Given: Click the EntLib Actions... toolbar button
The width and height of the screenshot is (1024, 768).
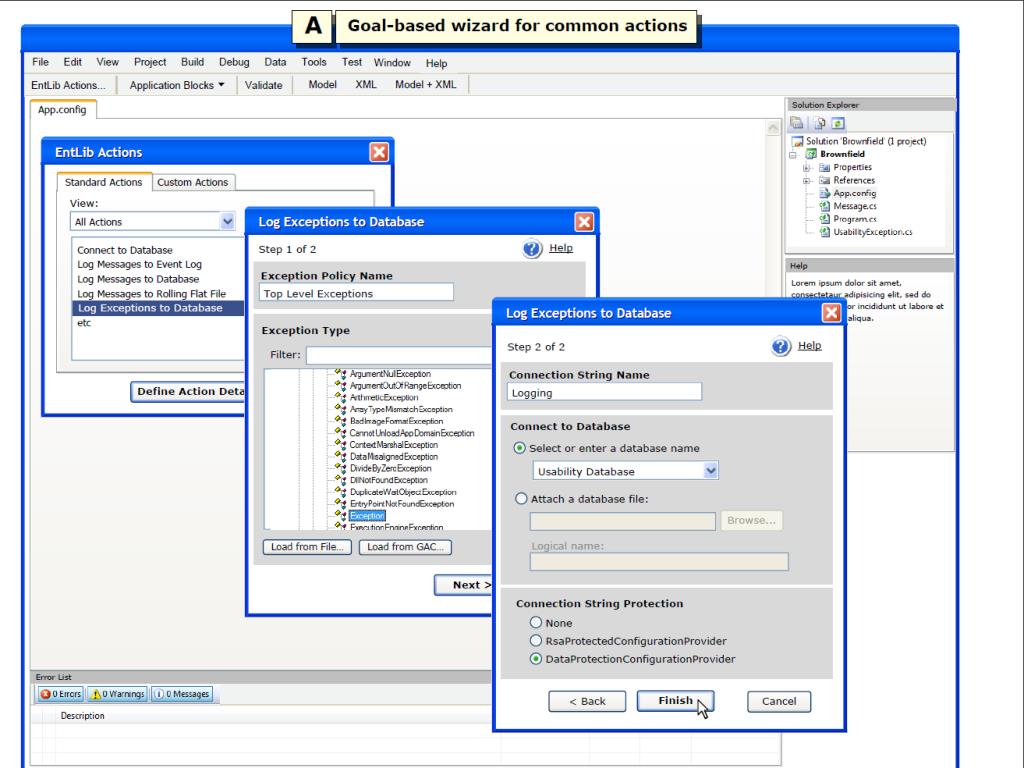Looking at the screenshot, I should [x=68, y=85].
